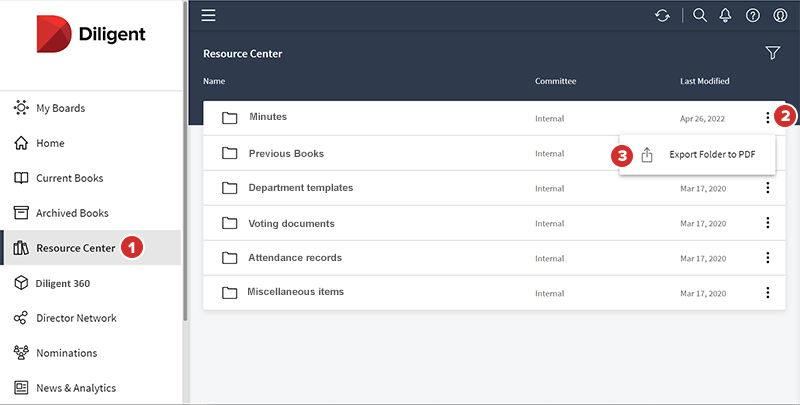Sort by Last Modified column header

[x=704, y=81]
